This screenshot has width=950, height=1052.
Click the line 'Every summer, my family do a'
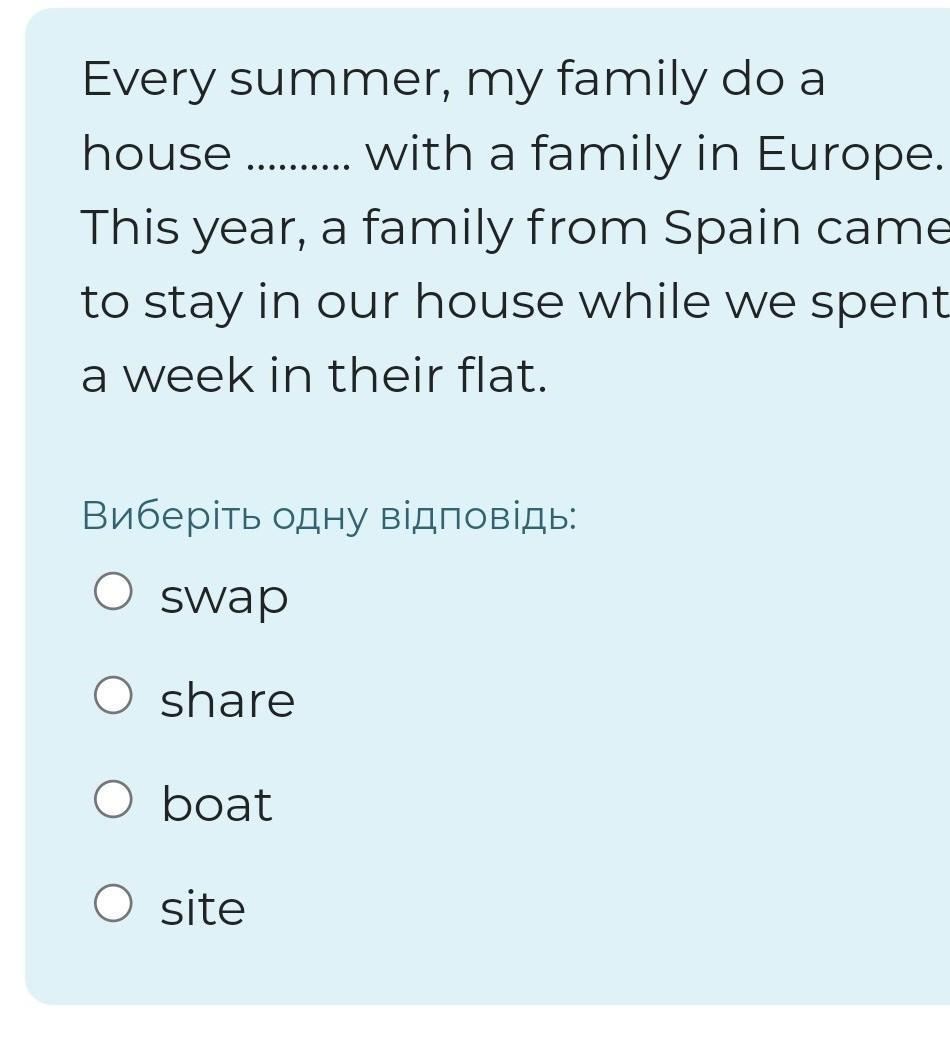tap(453, 80)
